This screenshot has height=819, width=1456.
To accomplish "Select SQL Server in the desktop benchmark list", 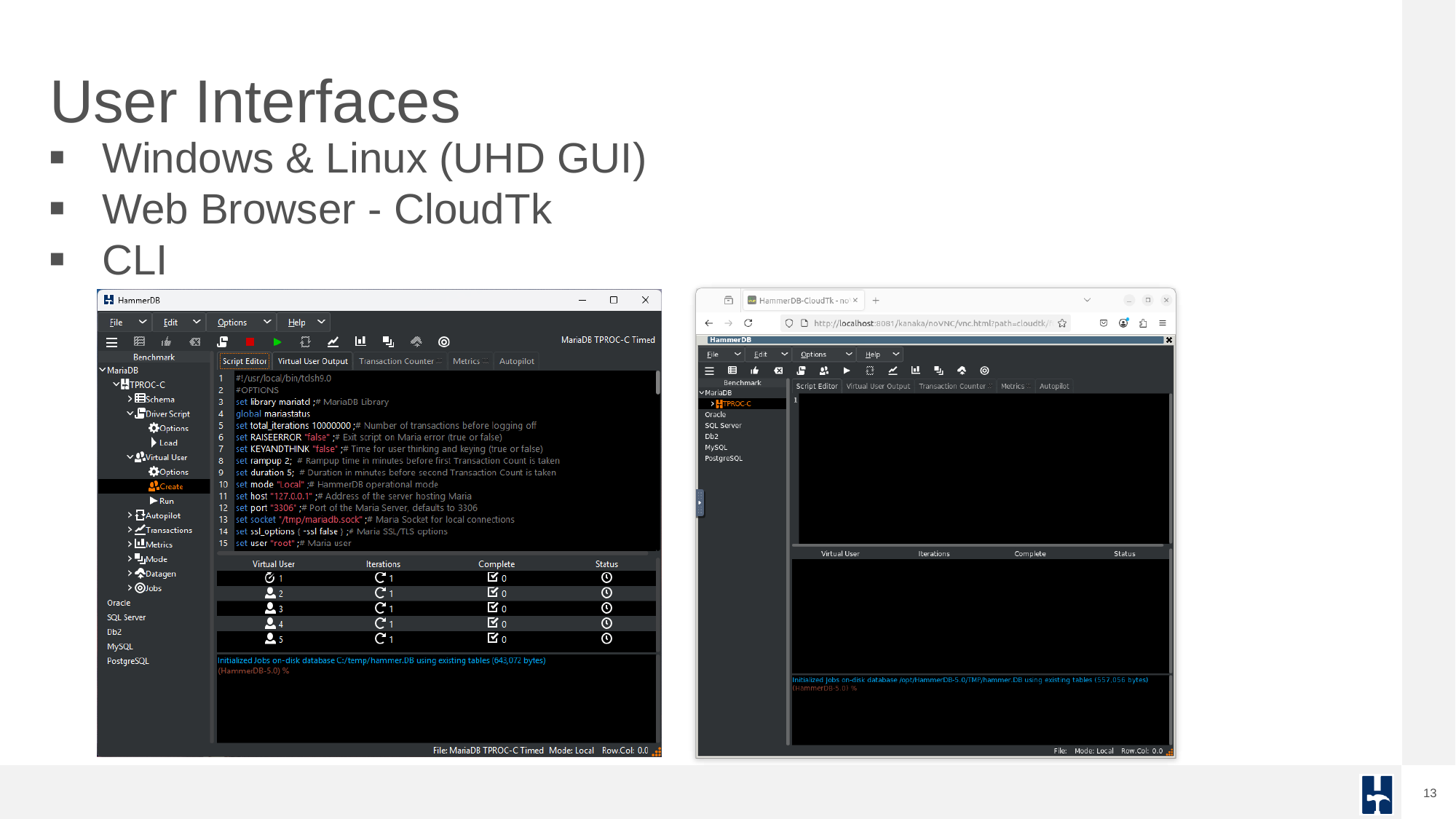I will pyautogui.click(x=127, y=617).
